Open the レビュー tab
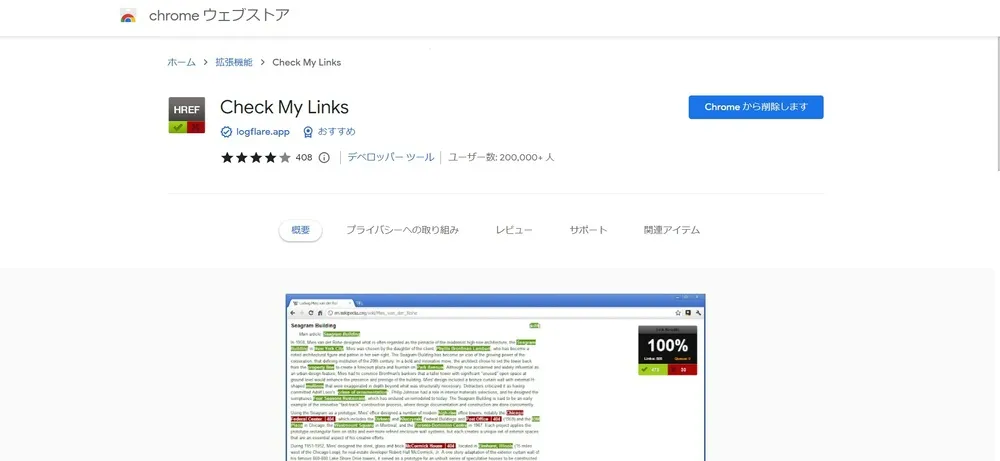The height and width of the screenshot is (461, 1000). point(514,230)
